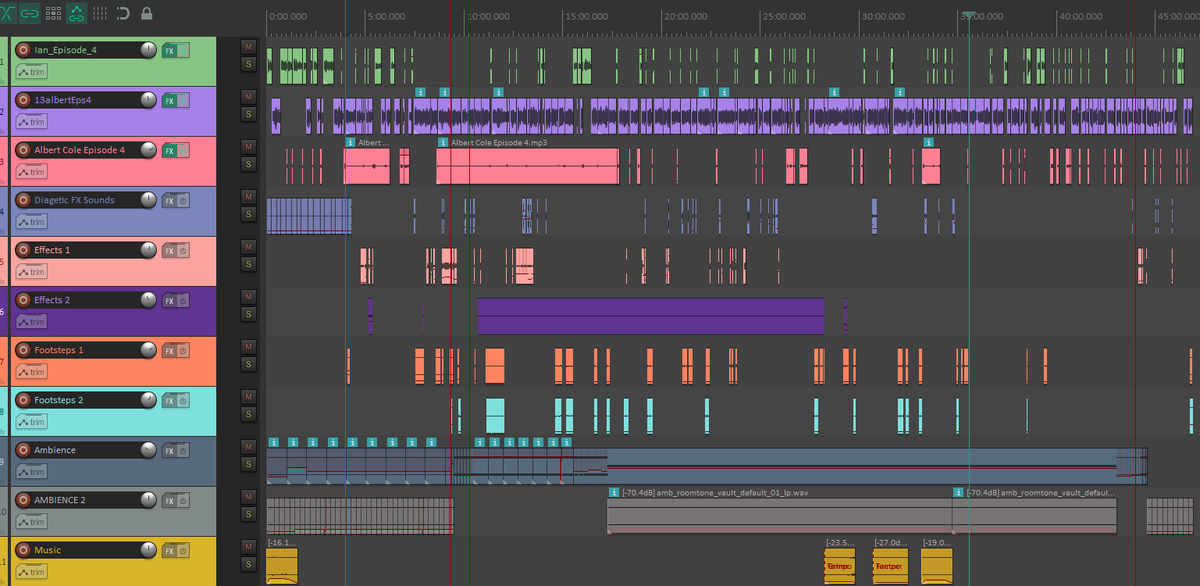Open FX chain for Music track
Image resolution: width=1200 pixels, height=586 pixels.
[169, 550]
